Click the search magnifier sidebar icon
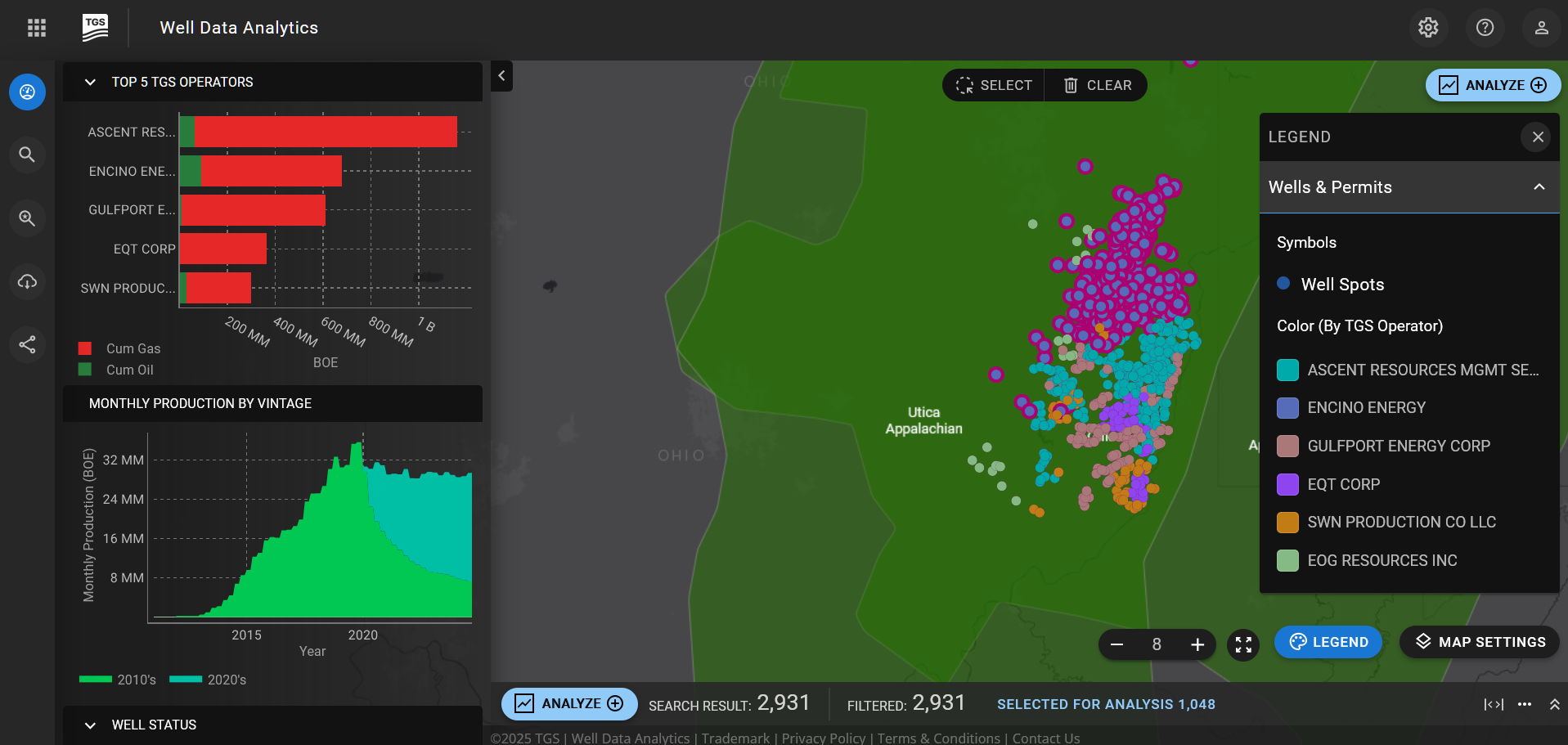The width and height of the screenshot is (1568, 745). point(27,155)
